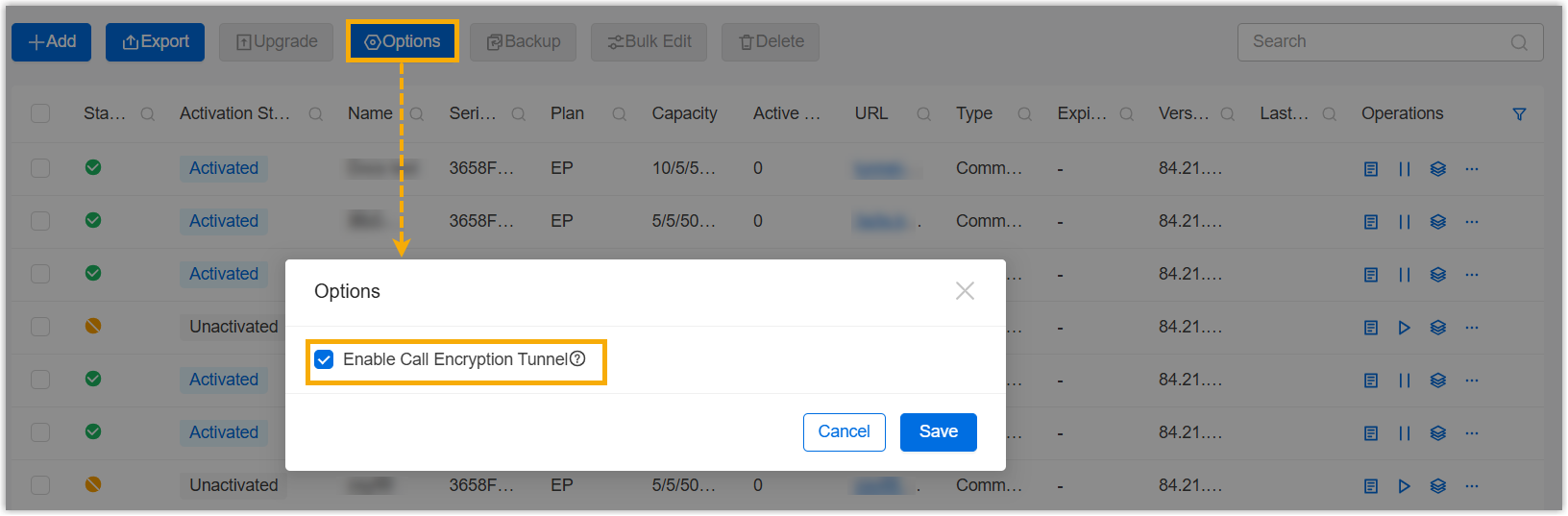Click search magnifier icon in Type column

pyautogui.click(x=1024, y=114)
